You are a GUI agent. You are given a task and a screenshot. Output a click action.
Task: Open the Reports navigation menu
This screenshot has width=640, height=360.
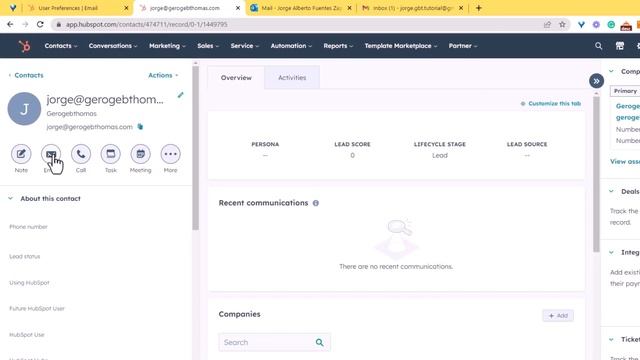338,46
